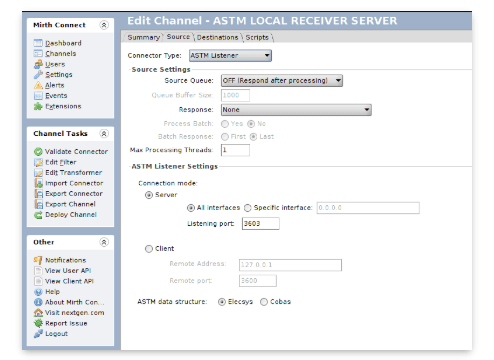
Task: Select Client connection mode
Action: [149, 249]
